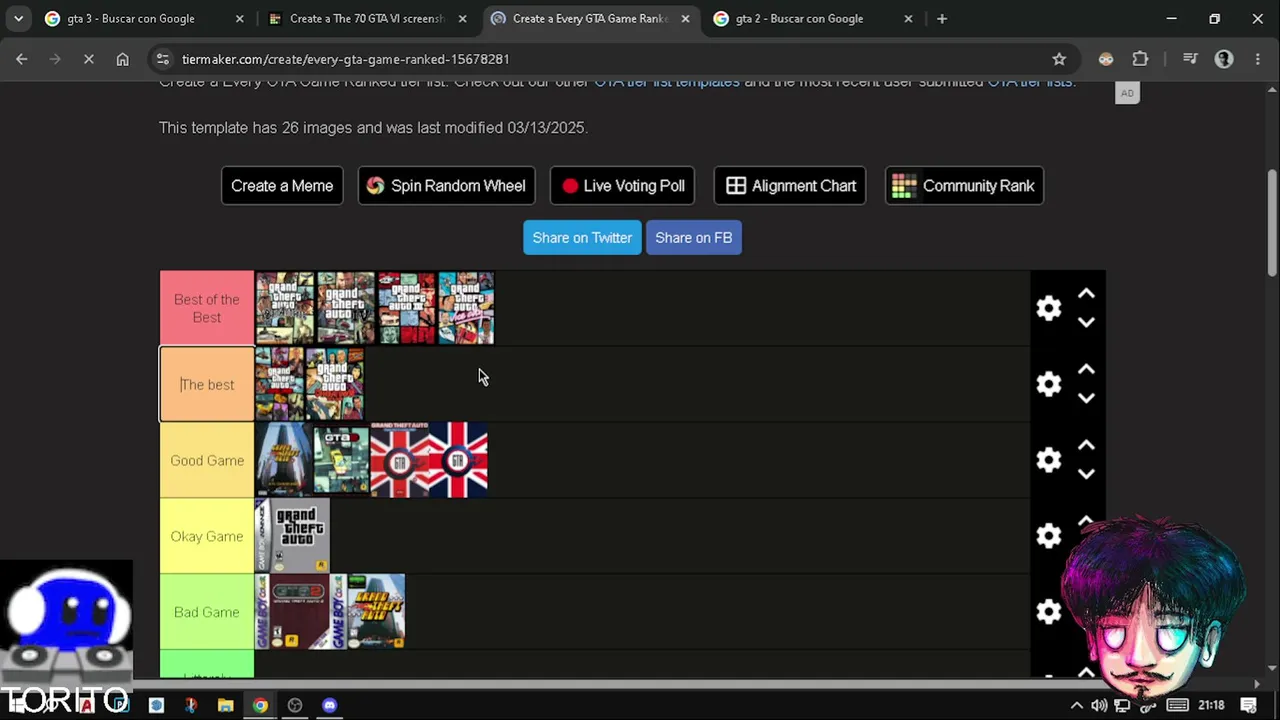Select first Union Jack cover in Good Game tier
Screen dimensions: 1280x720
point(399,460)
